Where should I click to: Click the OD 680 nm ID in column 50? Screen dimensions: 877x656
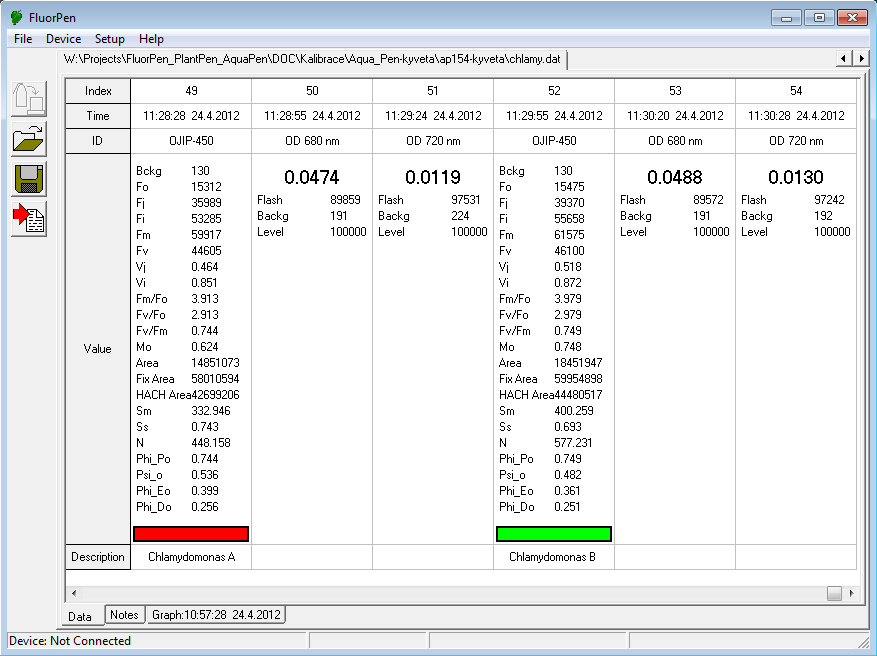tap(312, 141)
